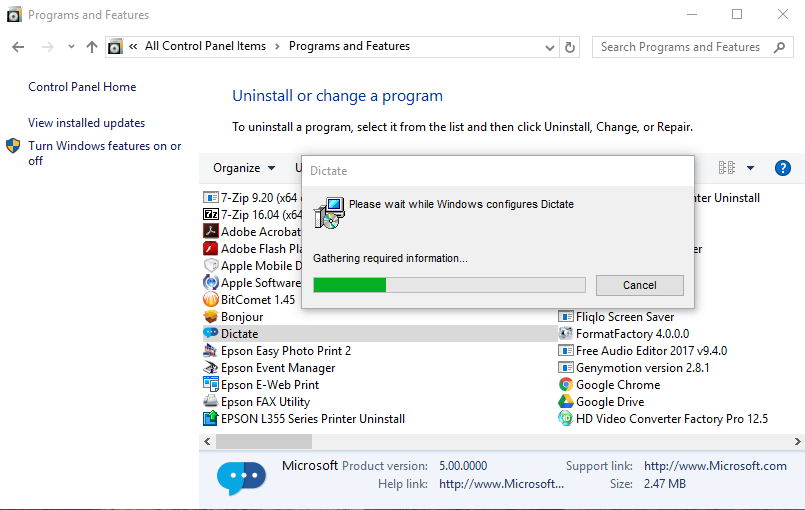This screenshot has height=510, width=805.
Task: Select the BitComet 1.45 icon
Action: coord(210,299)
